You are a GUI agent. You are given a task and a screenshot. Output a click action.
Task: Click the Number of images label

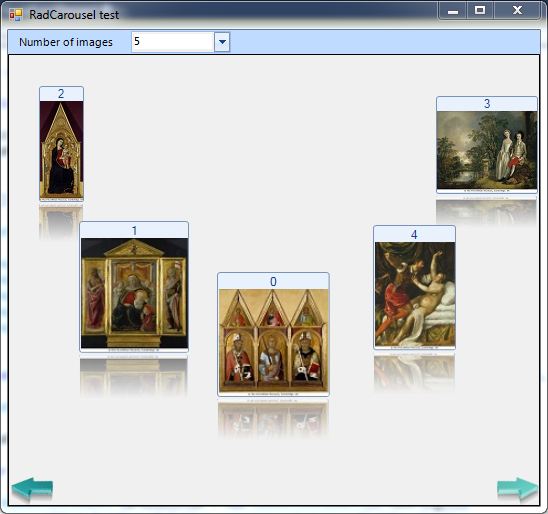[66, 42]
